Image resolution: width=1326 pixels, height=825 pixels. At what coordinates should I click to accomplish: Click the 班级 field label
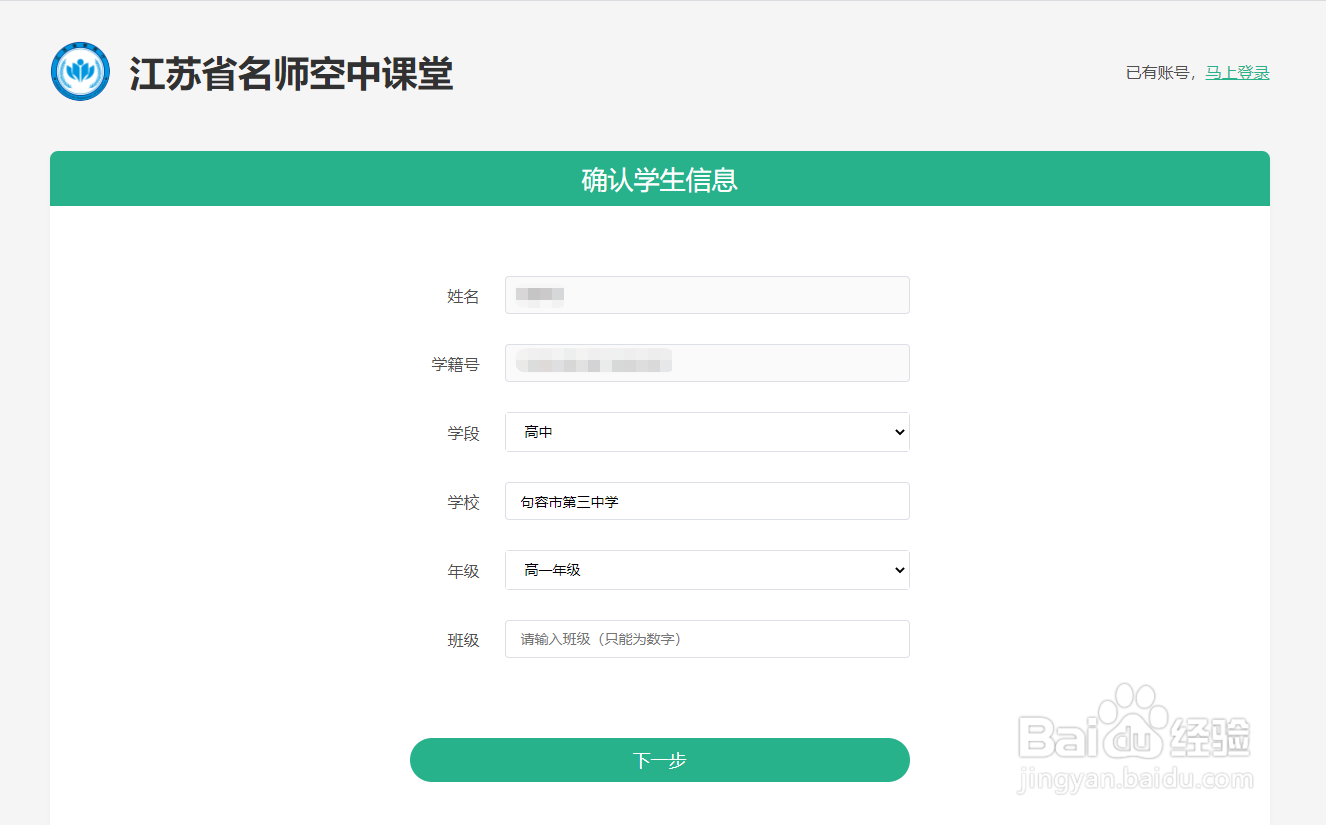[x=463, y=641]
